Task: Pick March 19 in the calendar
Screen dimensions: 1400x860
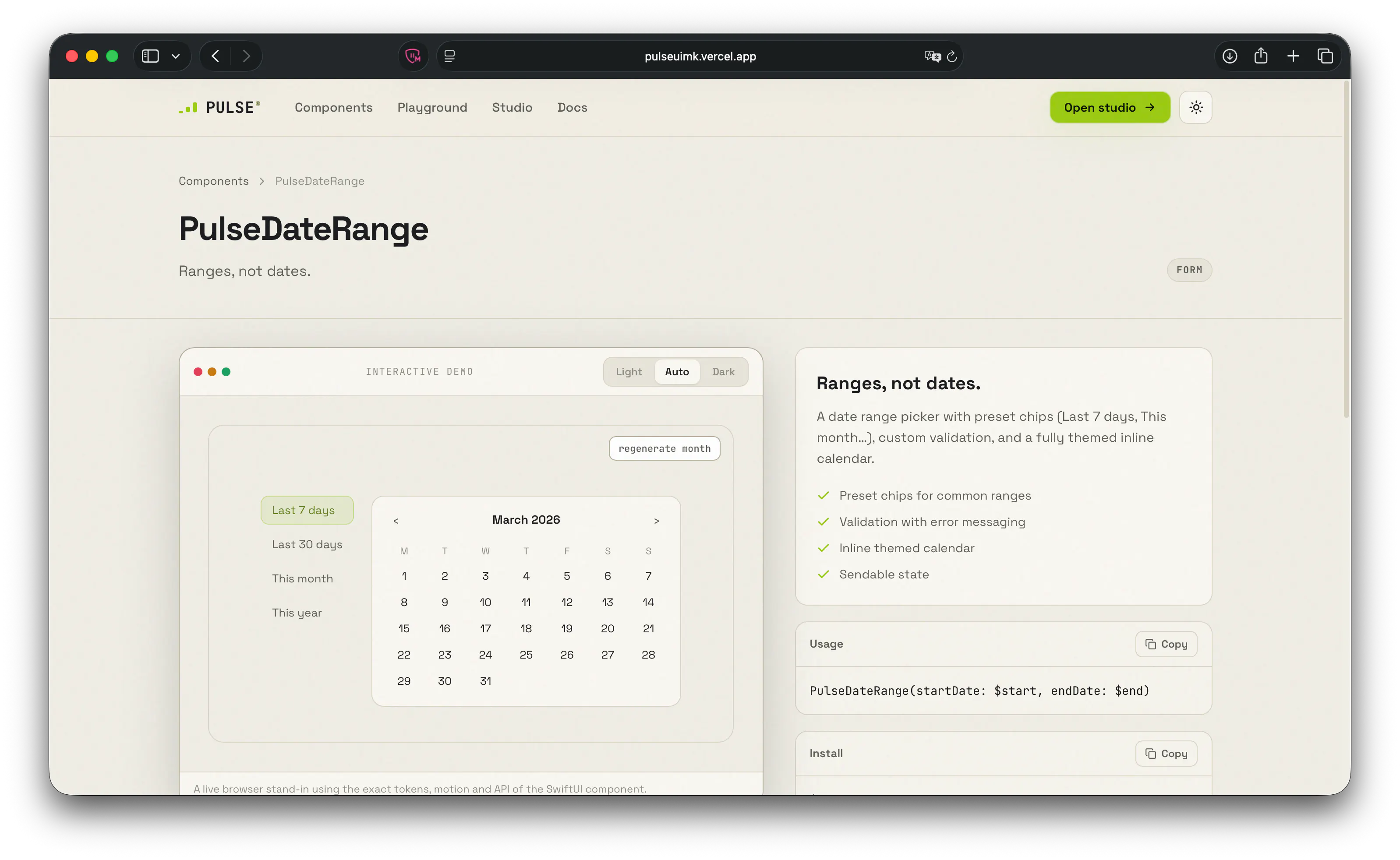Action: (x=566, y=628)
